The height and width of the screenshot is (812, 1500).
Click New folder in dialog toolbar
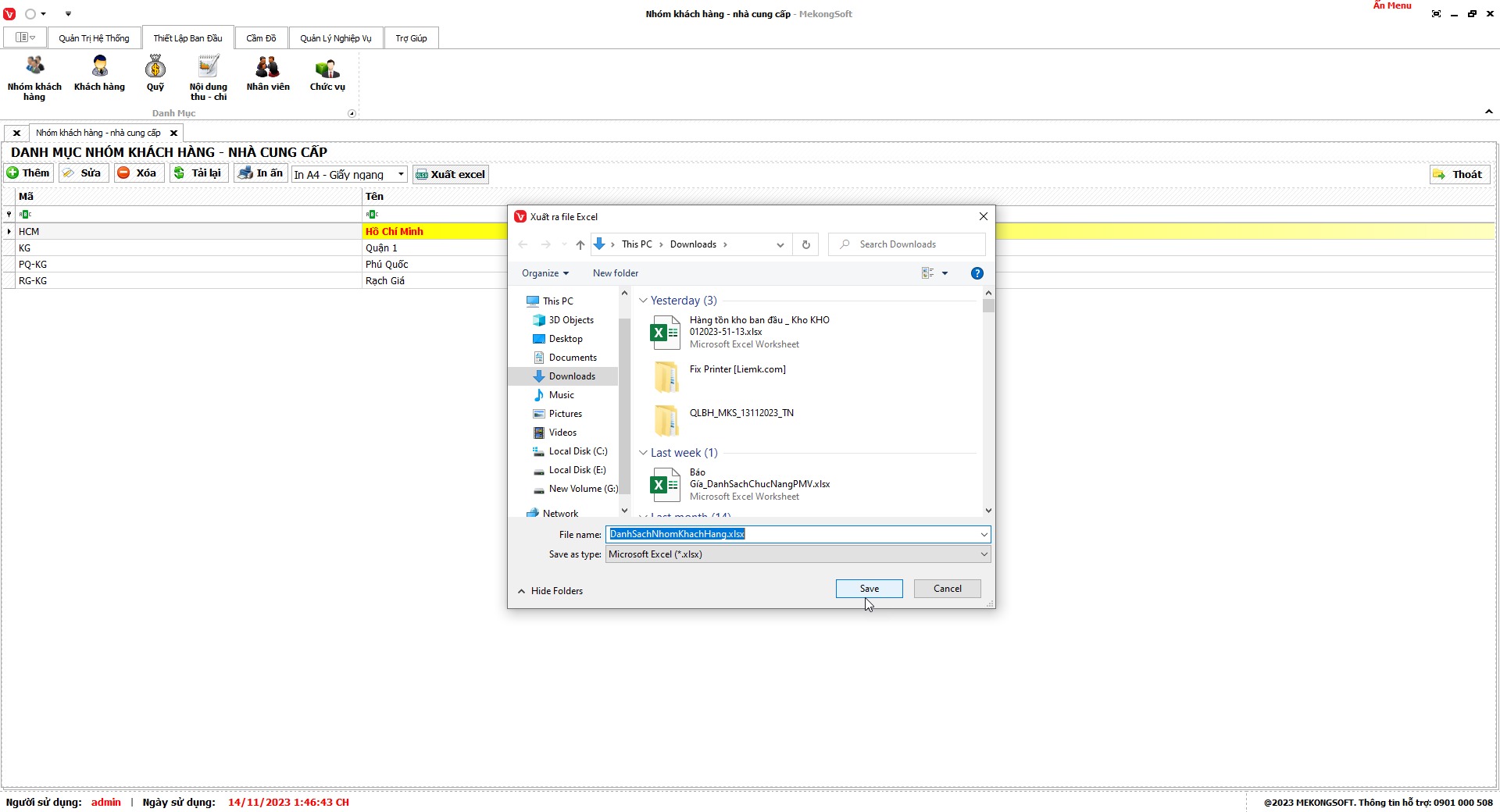pos(616,273)
